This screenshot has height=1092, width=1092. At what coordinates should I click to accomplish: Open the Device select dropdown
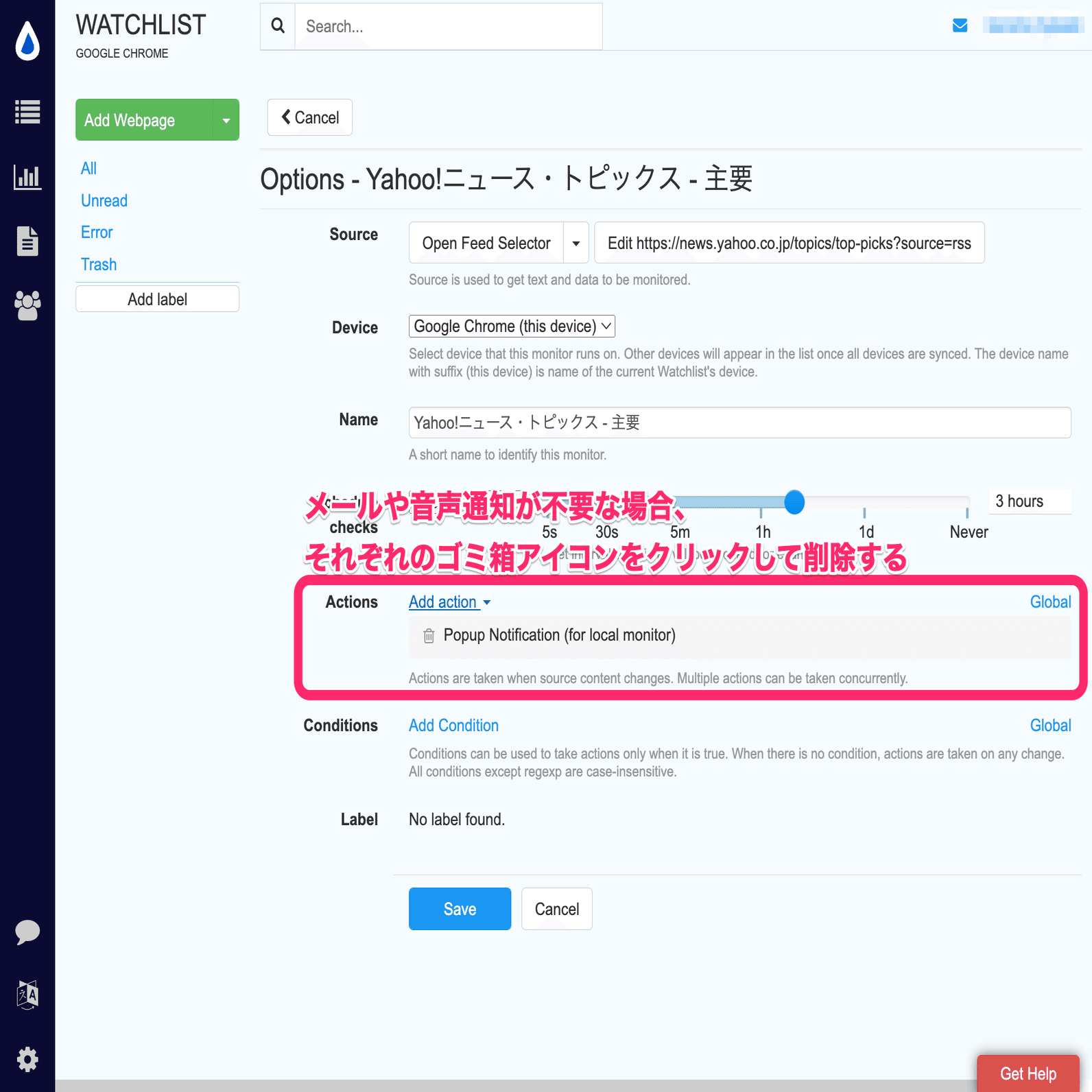coord(512,326)
